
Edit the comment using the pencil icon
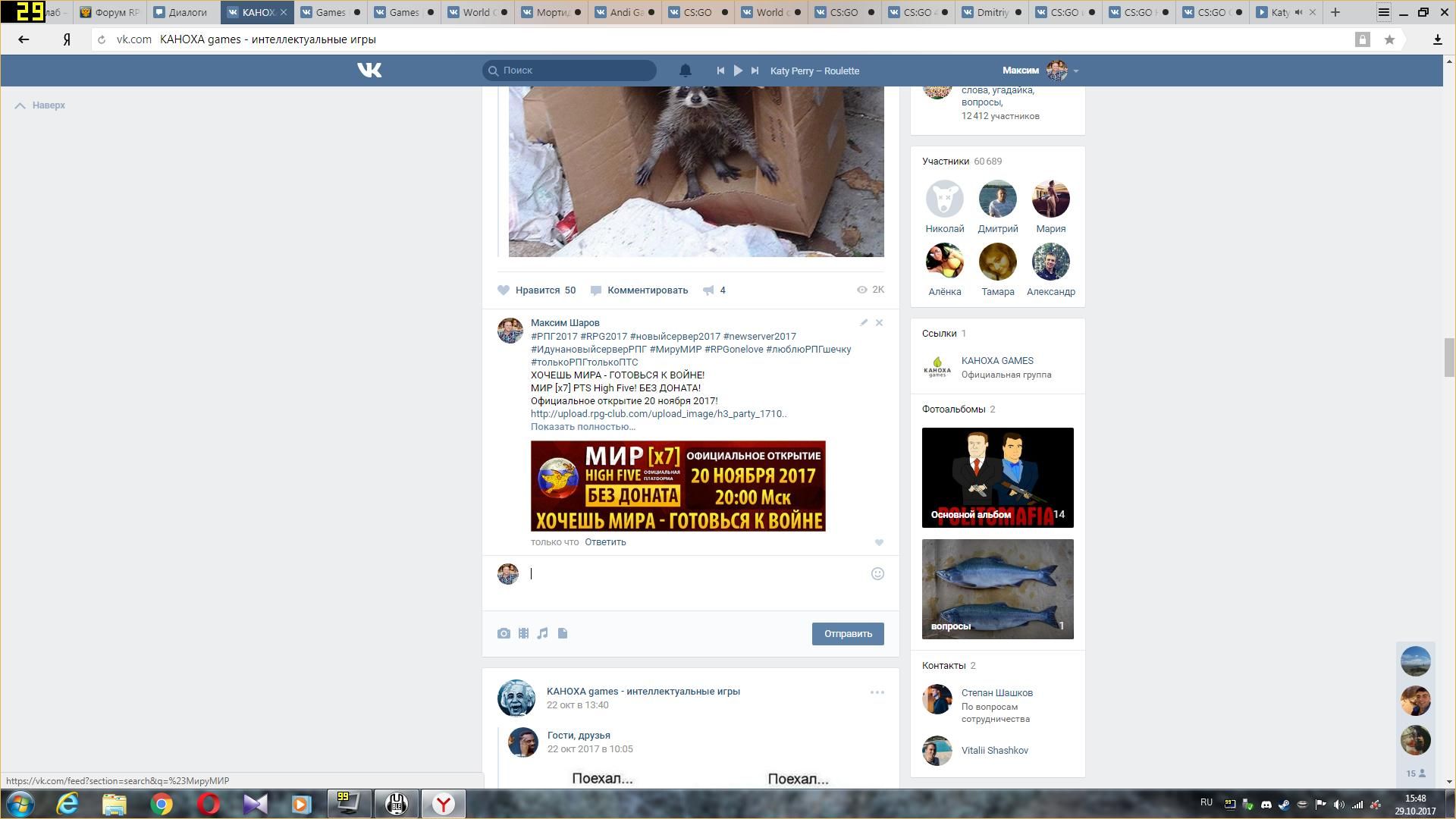pyautogui.click(x=863, y=323)
